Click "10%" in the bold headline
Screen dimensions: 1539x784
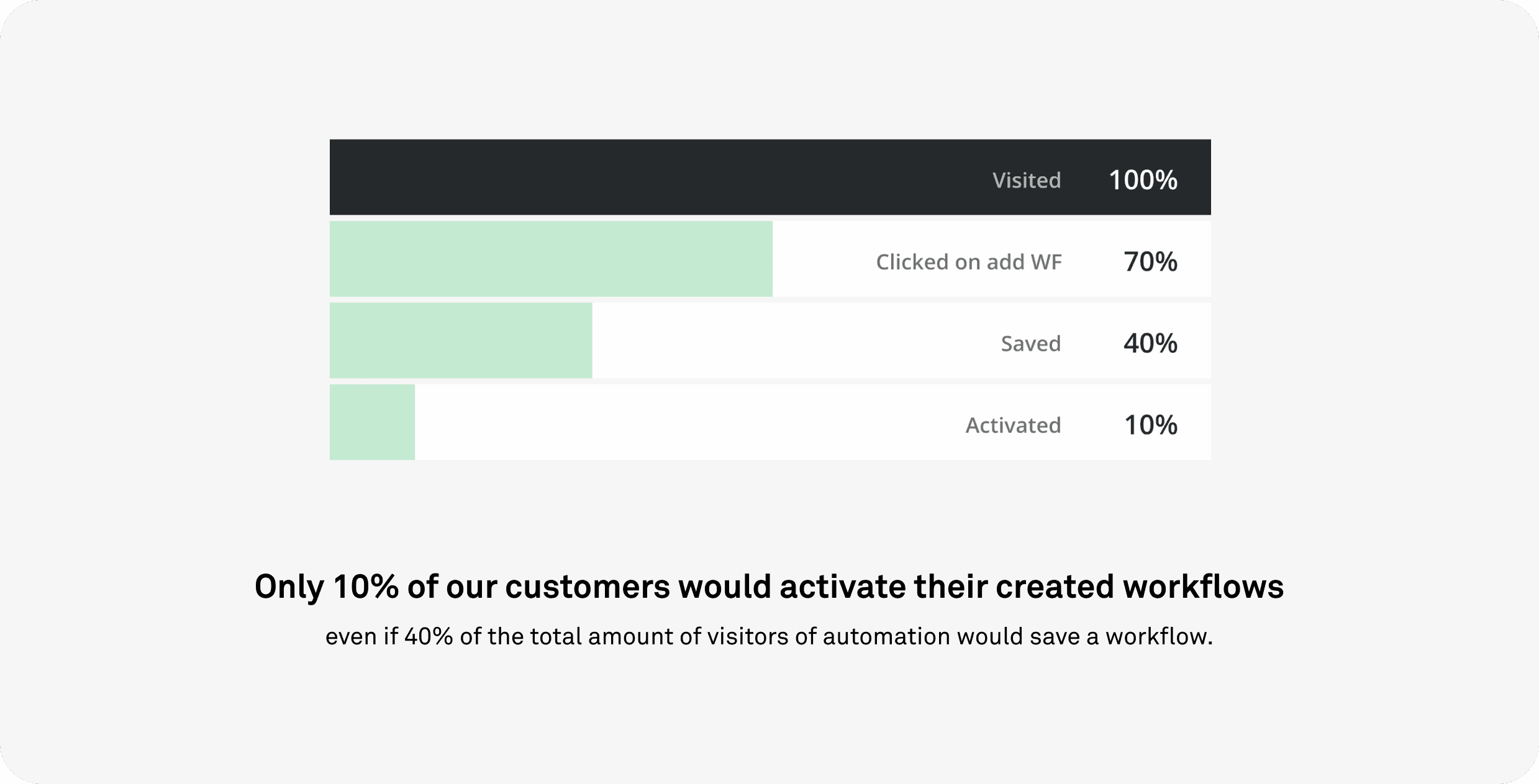[366, 587]
